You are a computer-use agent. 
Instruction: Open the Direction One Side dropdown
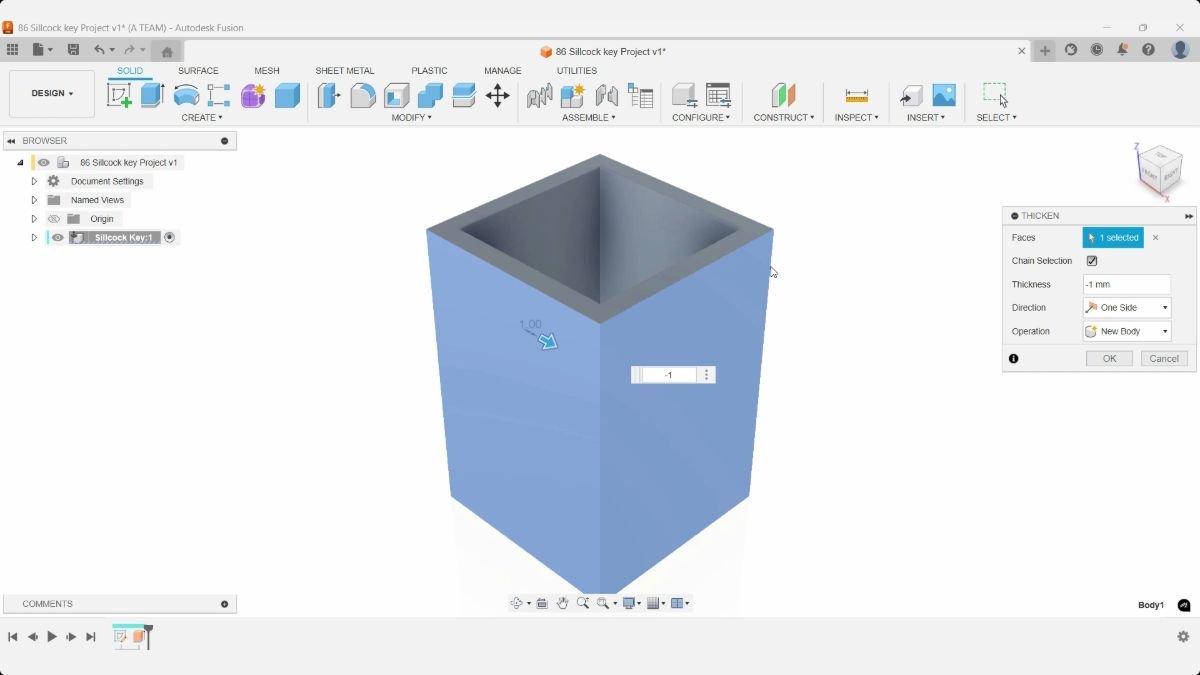pyautogui.click(x=1127, y=308)
